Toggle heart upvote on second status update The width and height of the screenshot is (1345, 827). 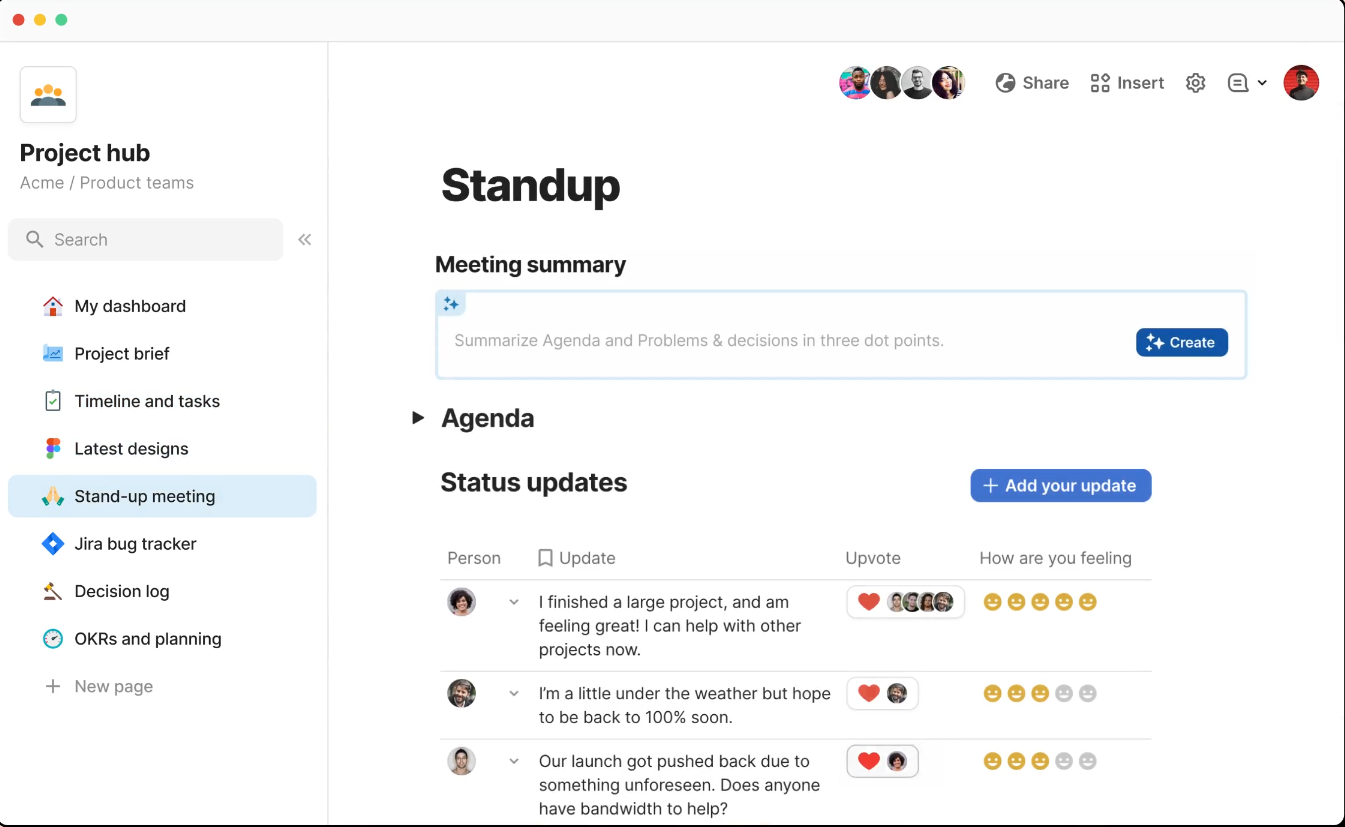pos(869,693)
